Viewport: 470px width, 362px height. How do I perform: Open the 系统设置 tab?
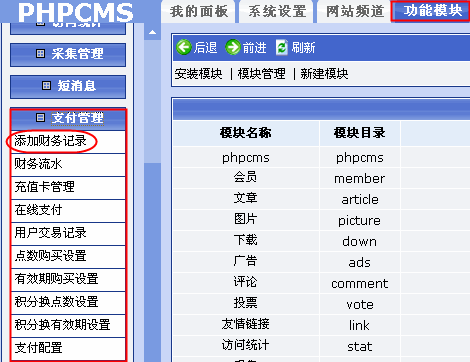pyautogui.click(x=277, y=12)
